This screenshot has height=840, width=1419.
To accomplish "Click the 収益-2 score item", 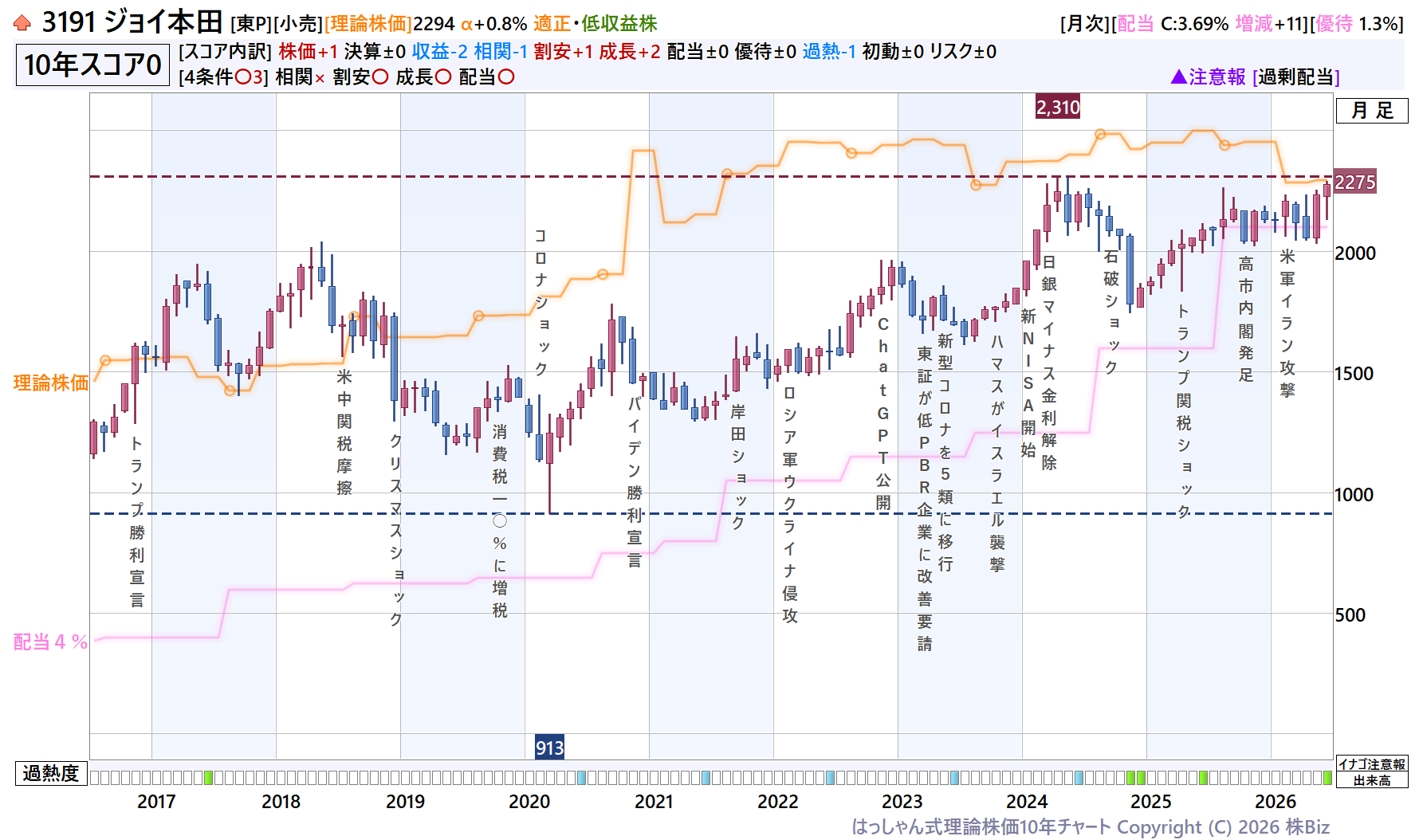I will [439, 52].
